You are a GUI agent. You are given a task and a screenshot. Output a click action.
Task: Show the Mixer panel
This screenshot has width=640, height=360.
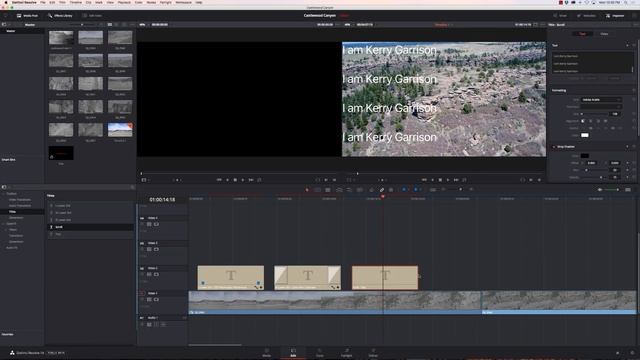(x=560, y=16)
